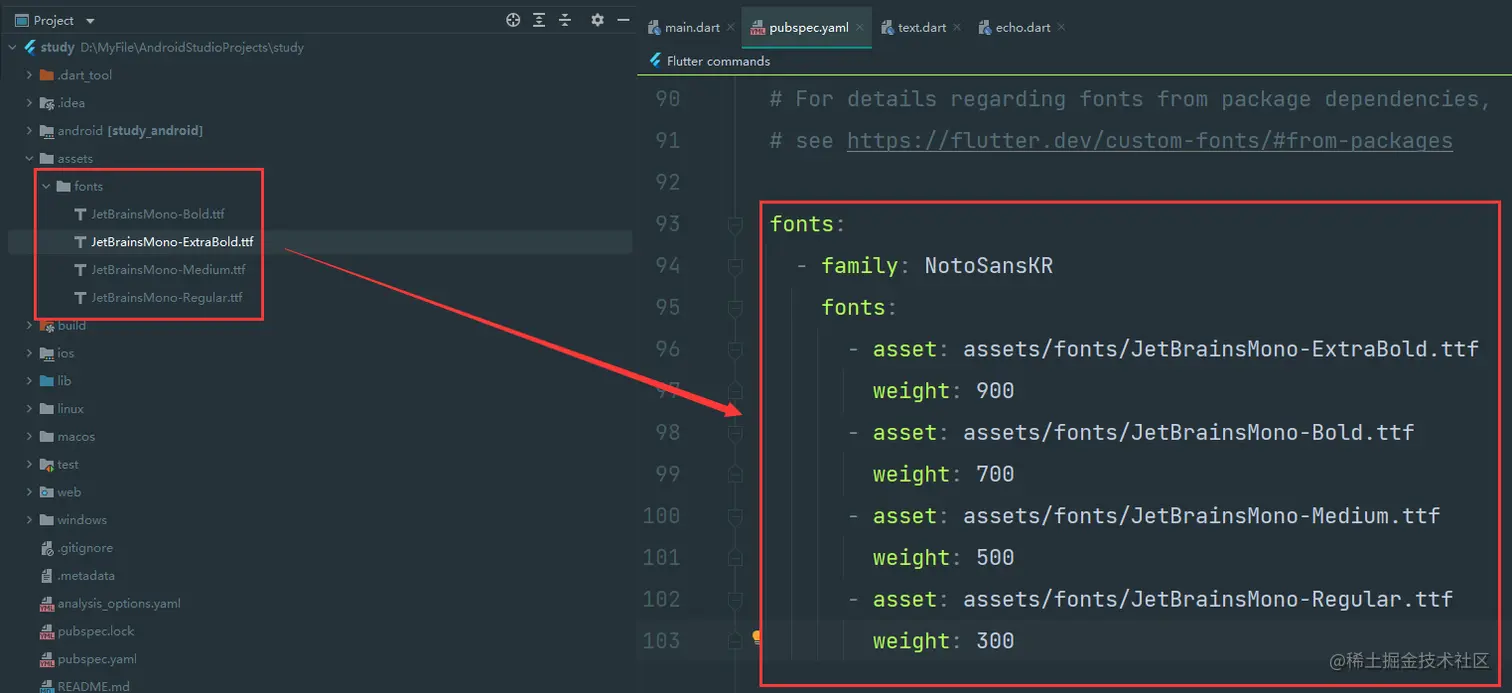Viewport: 1512px width, 693px height.
Task: Click the JetBrainsMono-Medium.ttf asset path in editor
Action: click(x=1201, y=516)
